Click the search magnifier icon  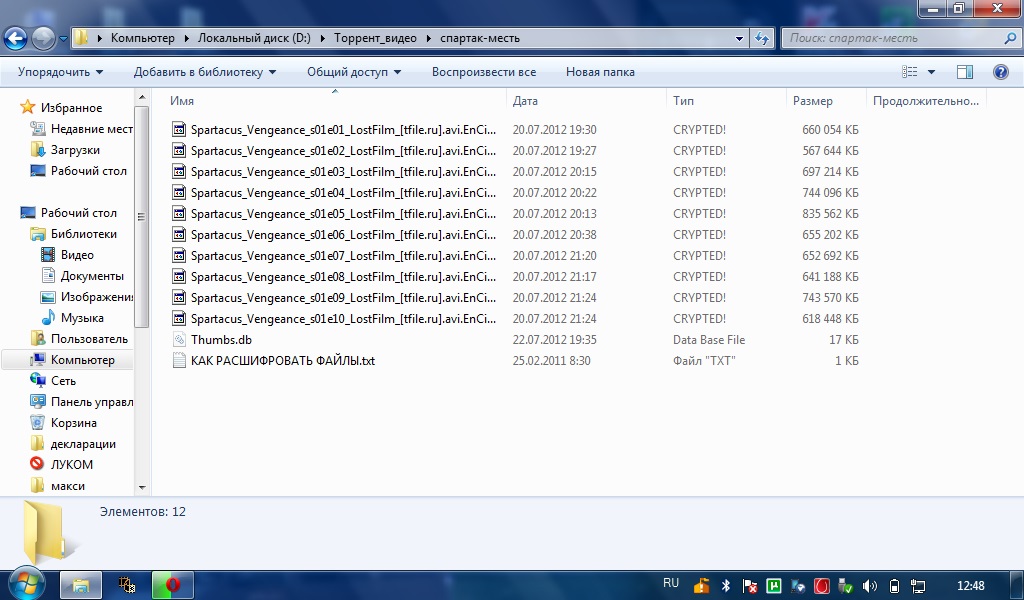pos(1010,39)
